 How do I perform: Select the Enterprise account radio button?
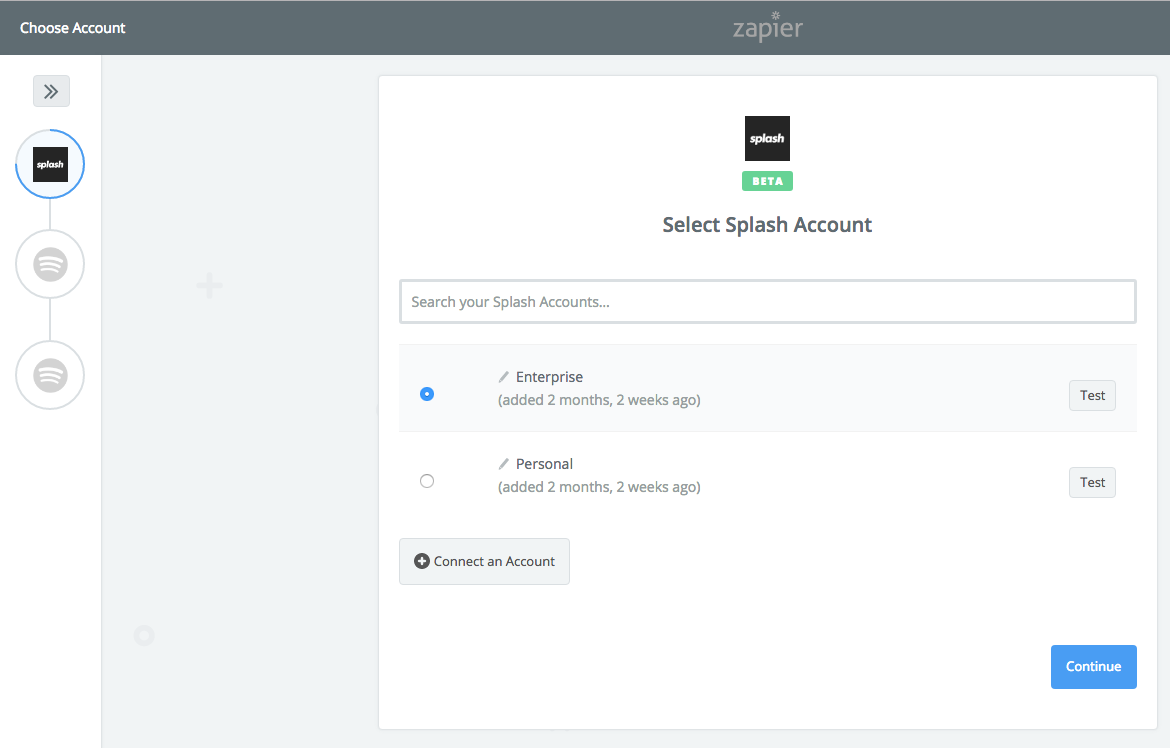coord(427,394)
